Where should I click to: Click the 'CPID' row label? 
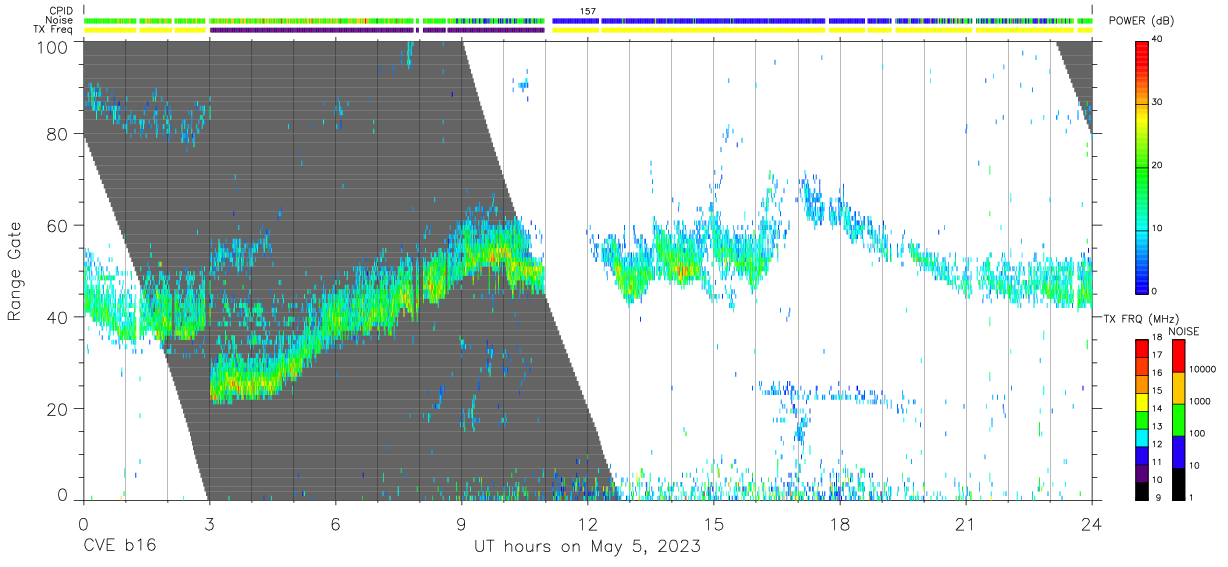[x=59, y=11]
